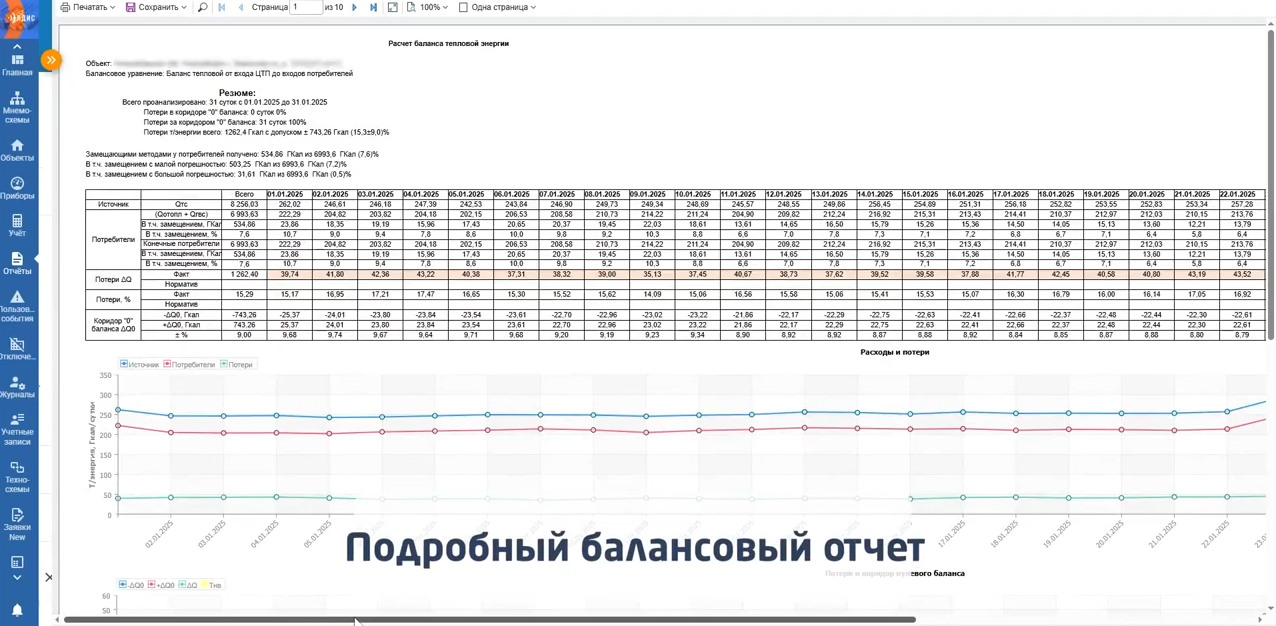Hide the Потери series in chart legend

tap(236, 364)
